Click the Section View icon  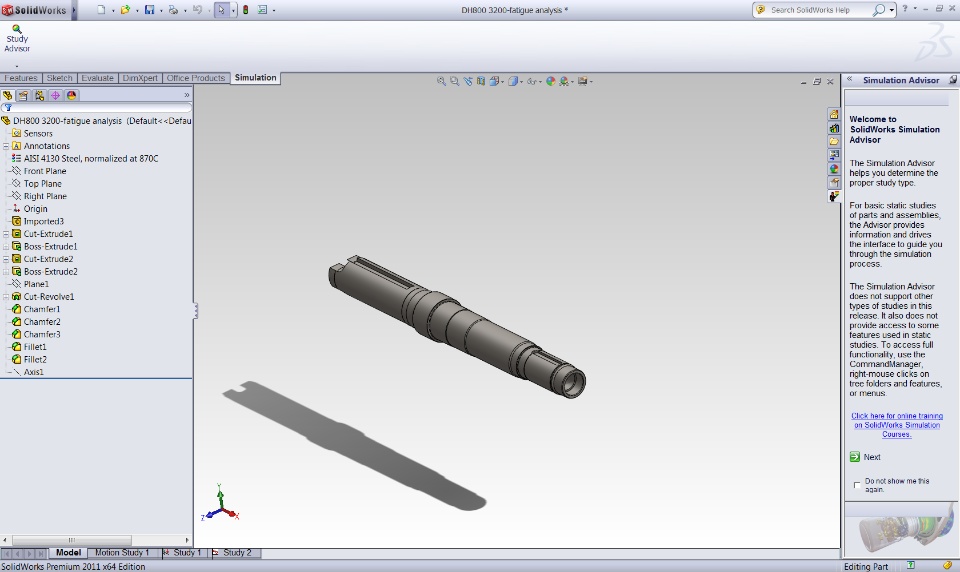(481, 81)
